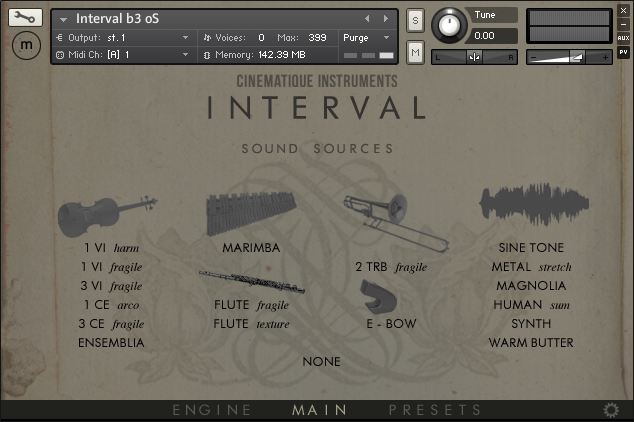Open settings via the gear icon

click(611, 410)
